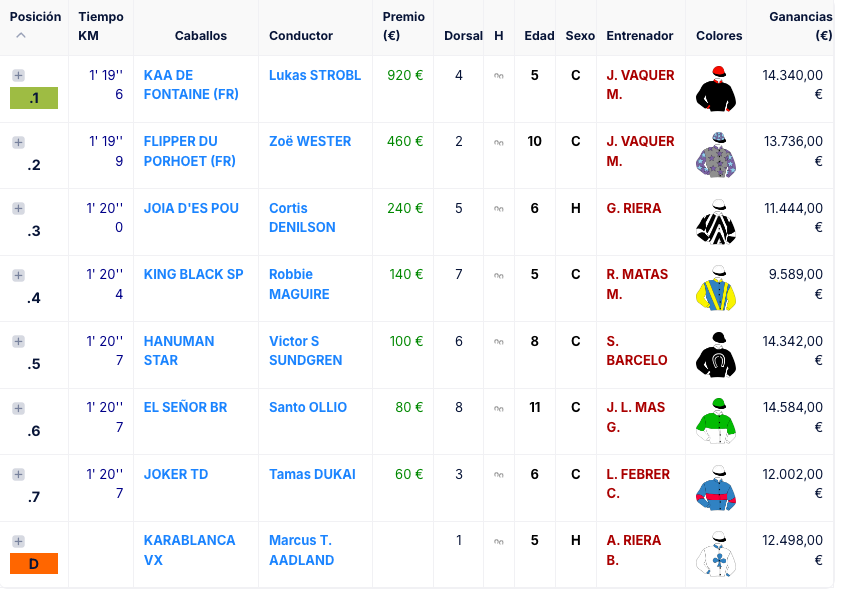Viewport: 859px width, 599px height.
Task: Click the red-cap black silks for KAA DE FONTAINE
Action: (715, 88)
